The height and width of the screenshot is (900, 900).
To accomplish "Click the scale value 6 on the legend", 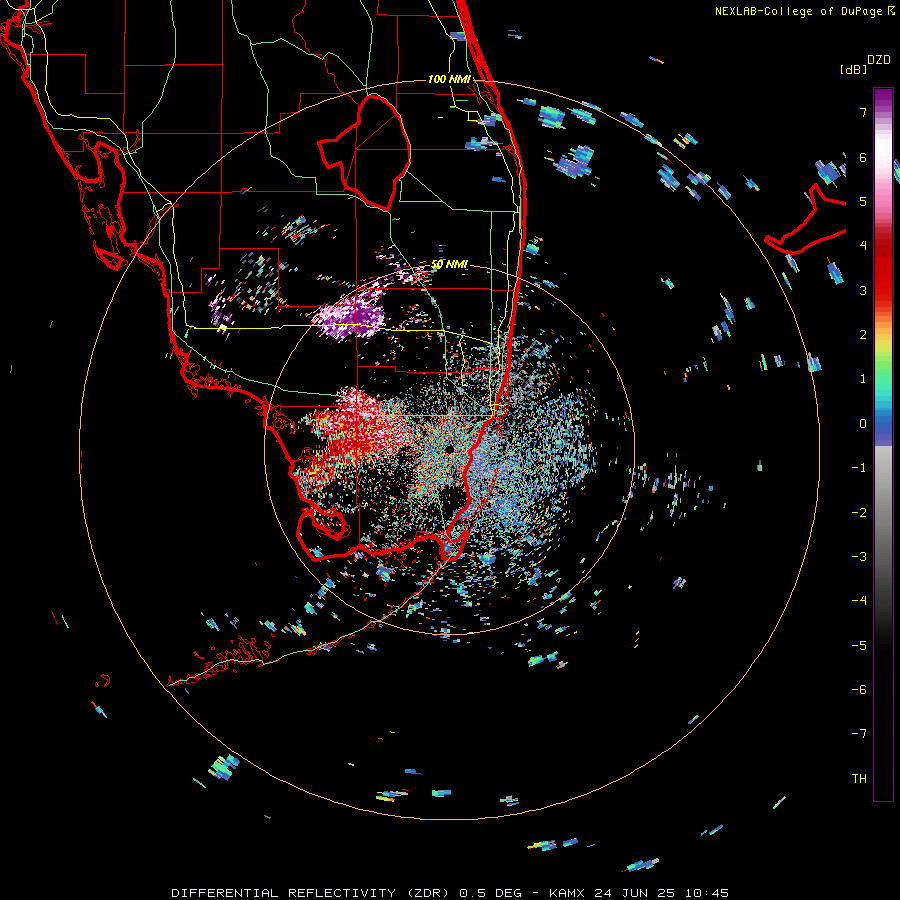I will pyautogui.click(x=863, y=157).
